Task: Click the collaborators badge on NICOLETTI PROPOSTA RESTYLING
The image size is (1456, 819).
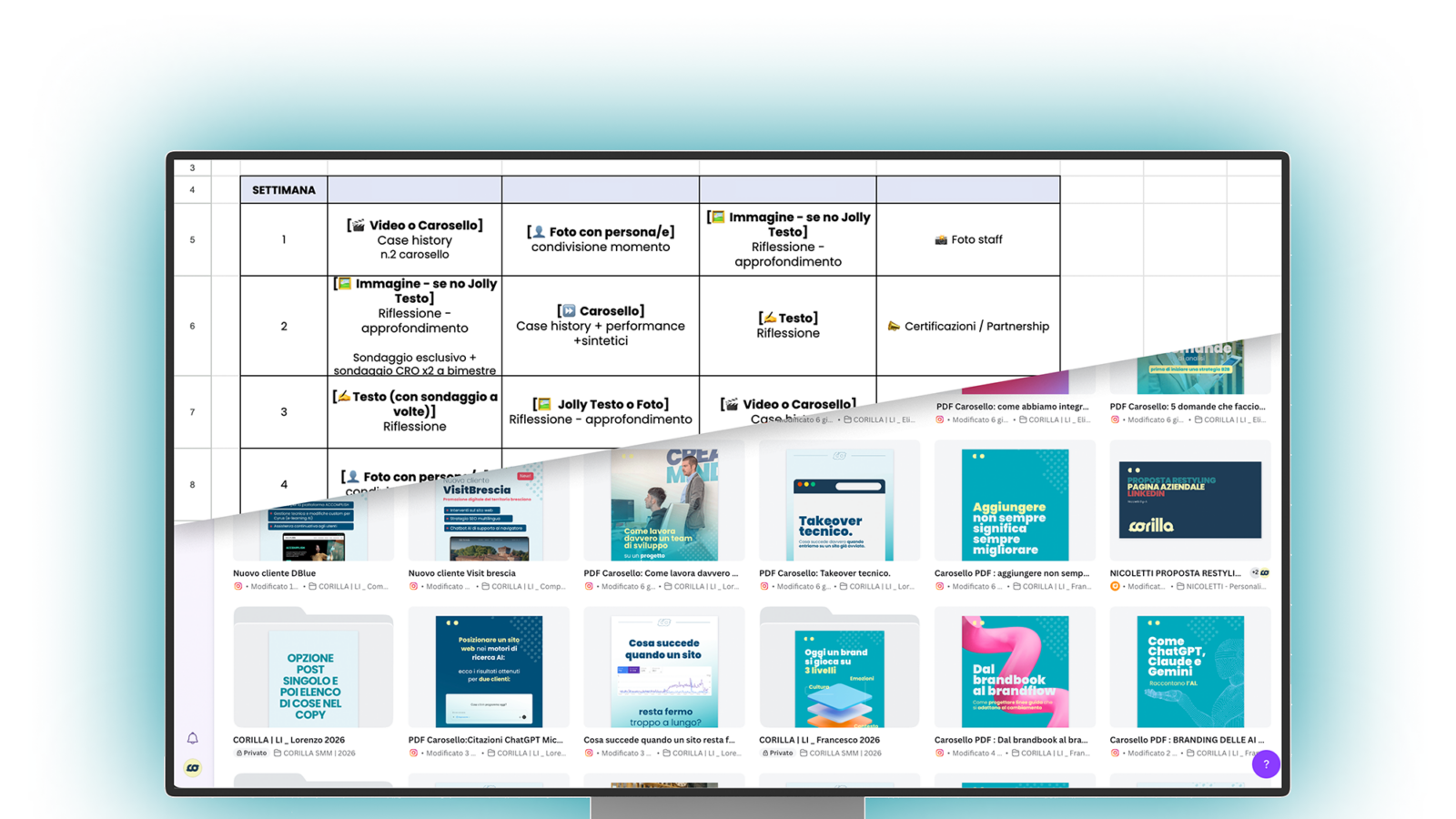Action: (x=1260, y=573)
